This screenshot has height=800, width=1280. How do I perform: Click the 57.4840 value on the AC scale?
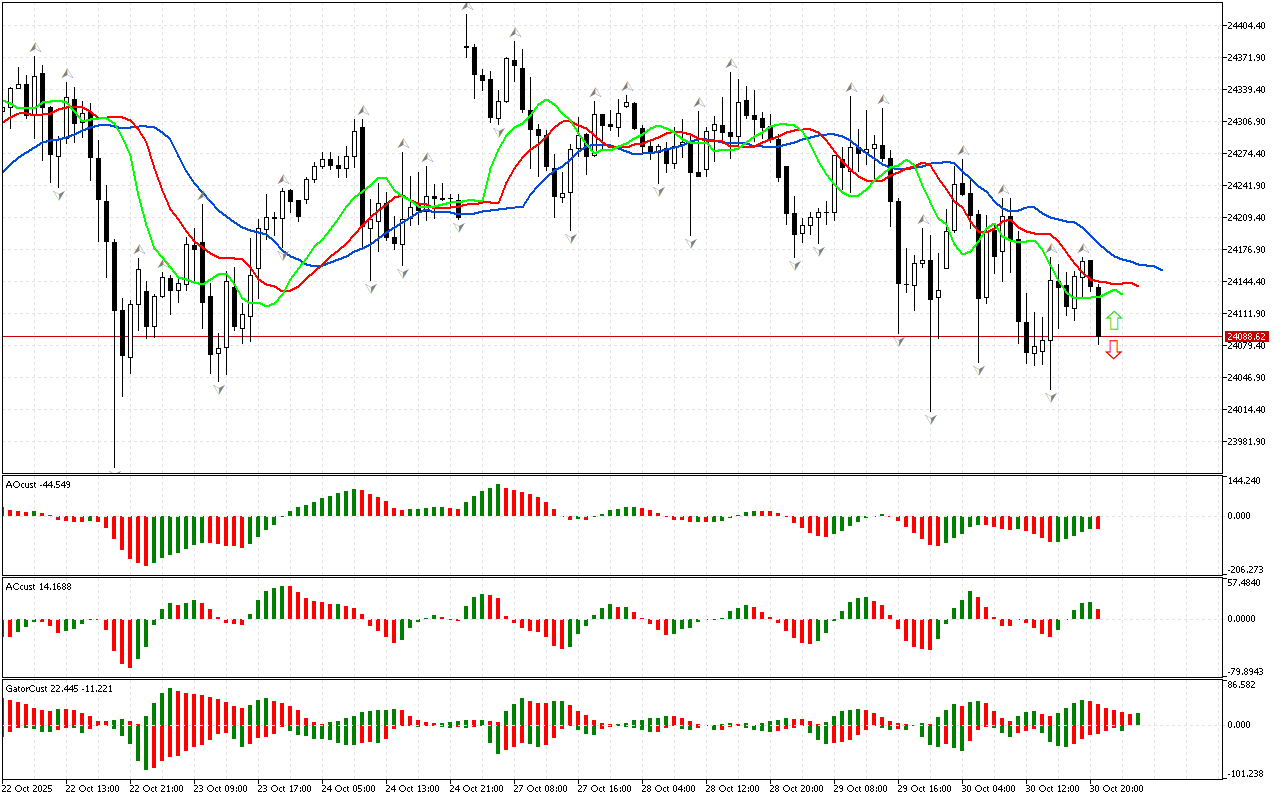[x=1246, y=582]
